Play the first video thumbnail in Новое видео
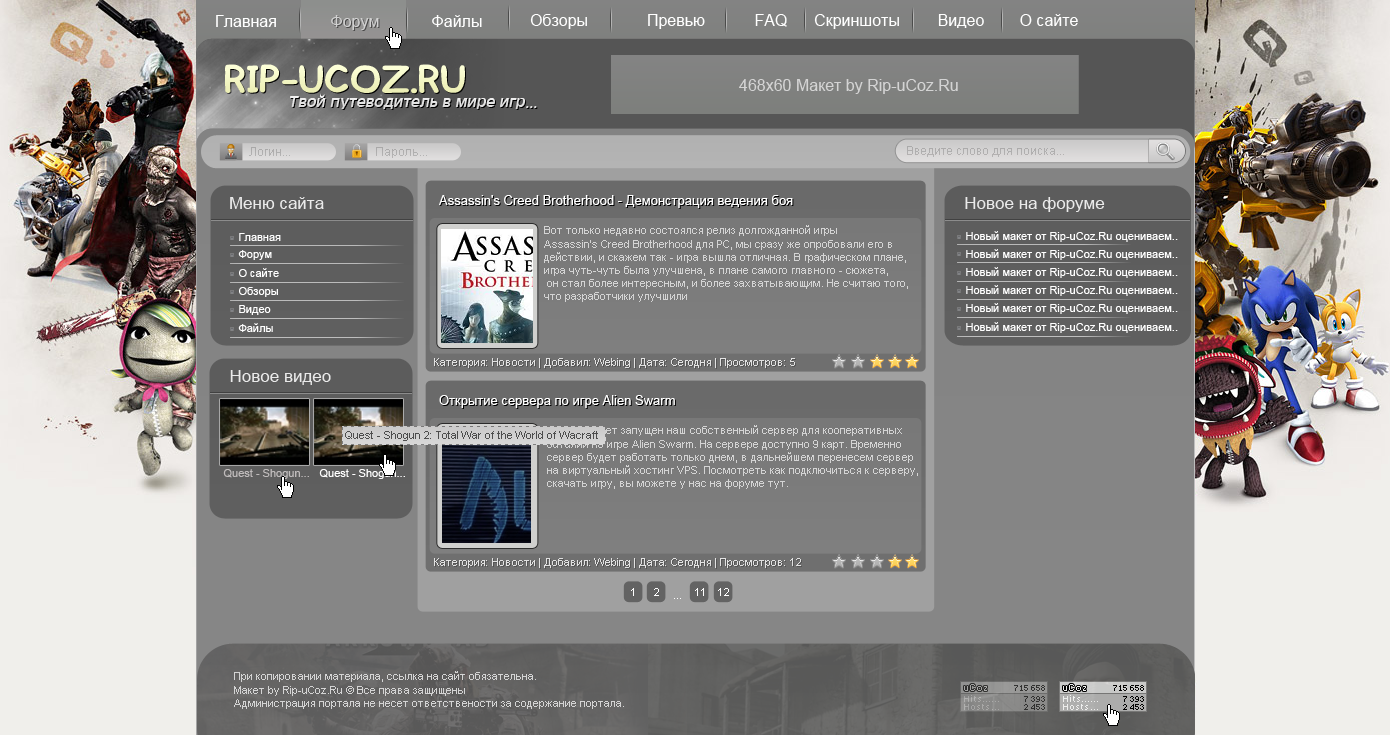 (264, 432)
